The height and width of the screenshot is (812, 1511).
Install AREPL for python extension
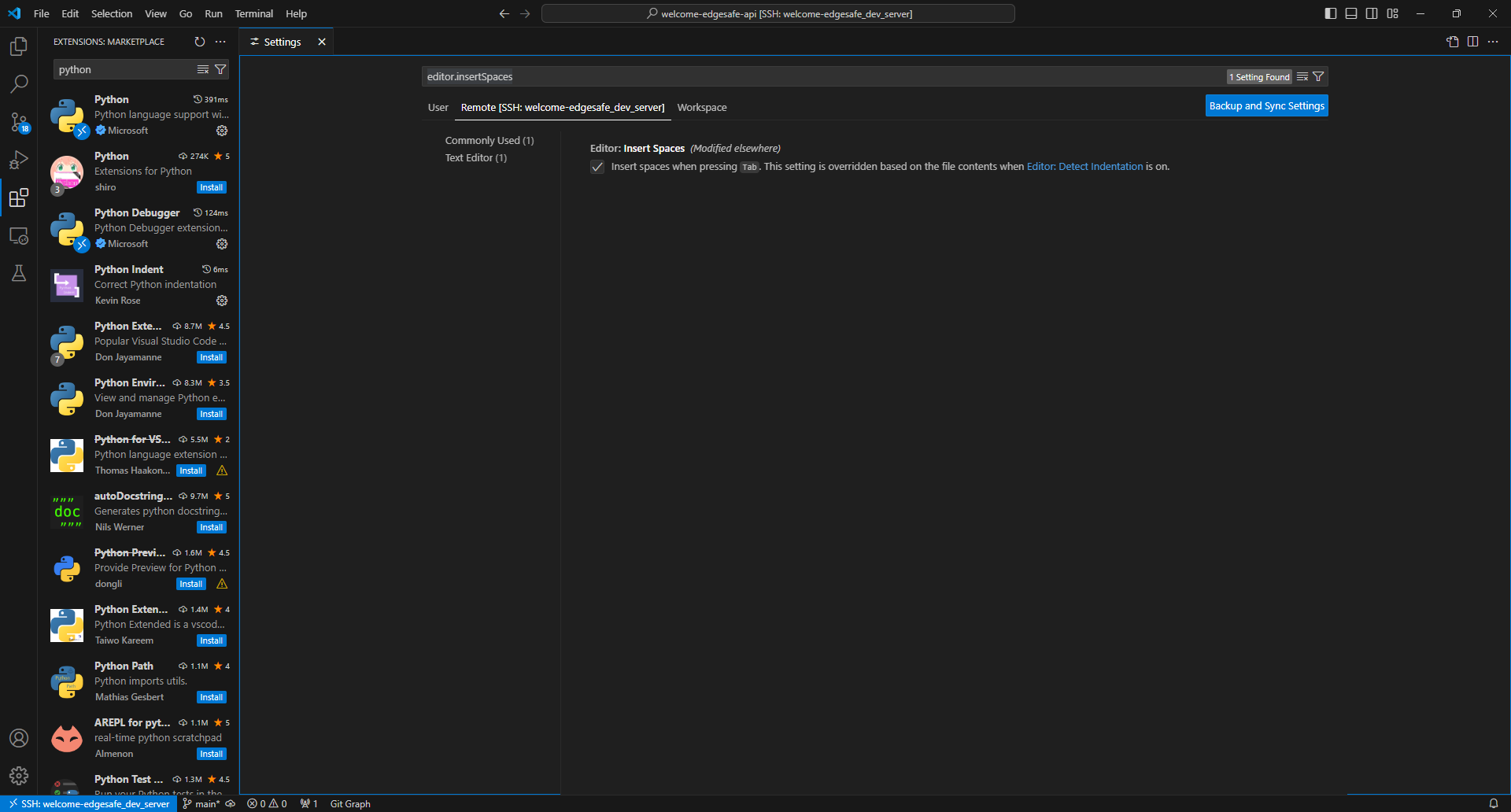click(x=212, y=754)
